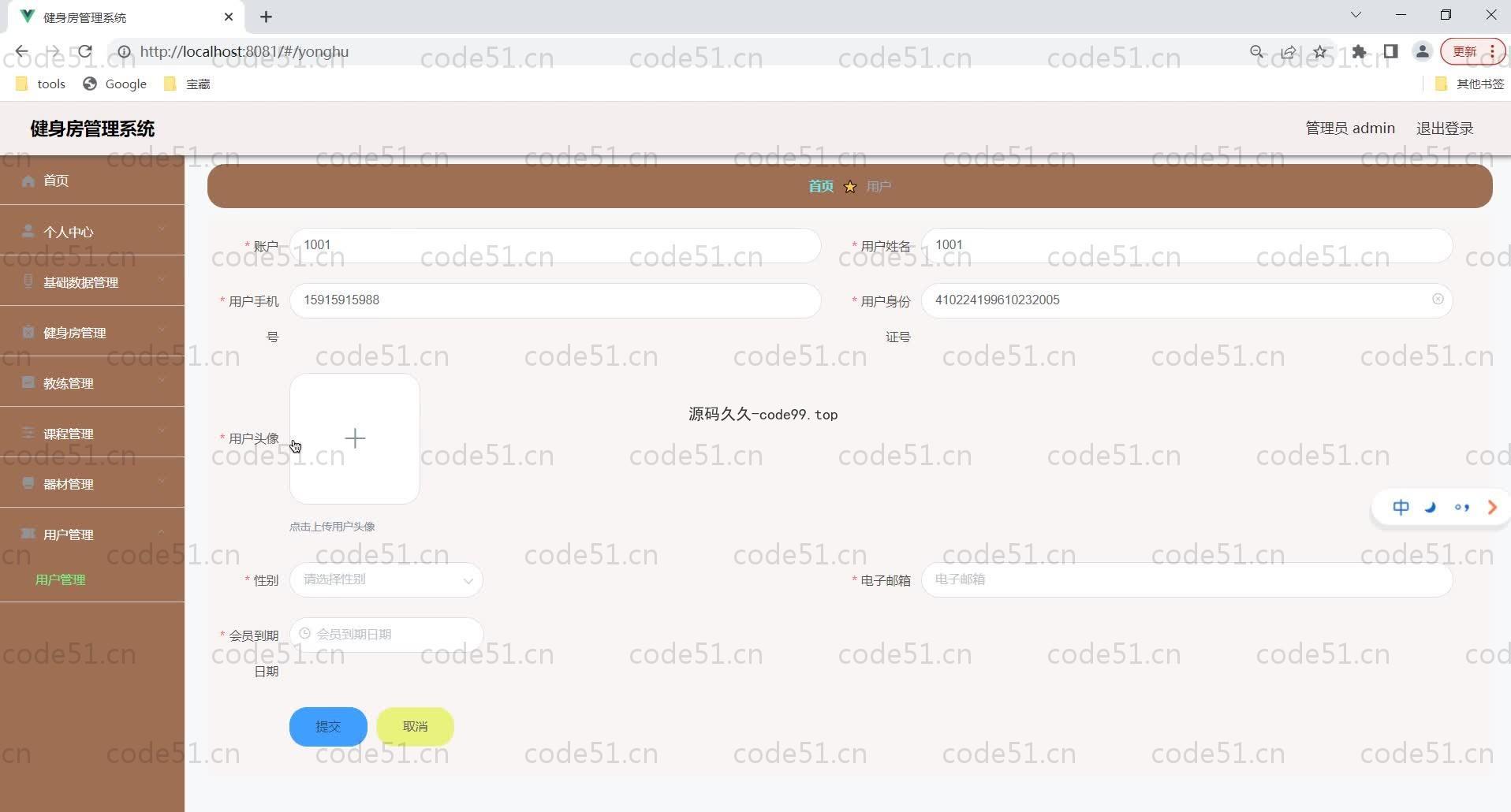Open the 性别 dropdown
Screen dimensions: 1511x812
pos(386,579)
